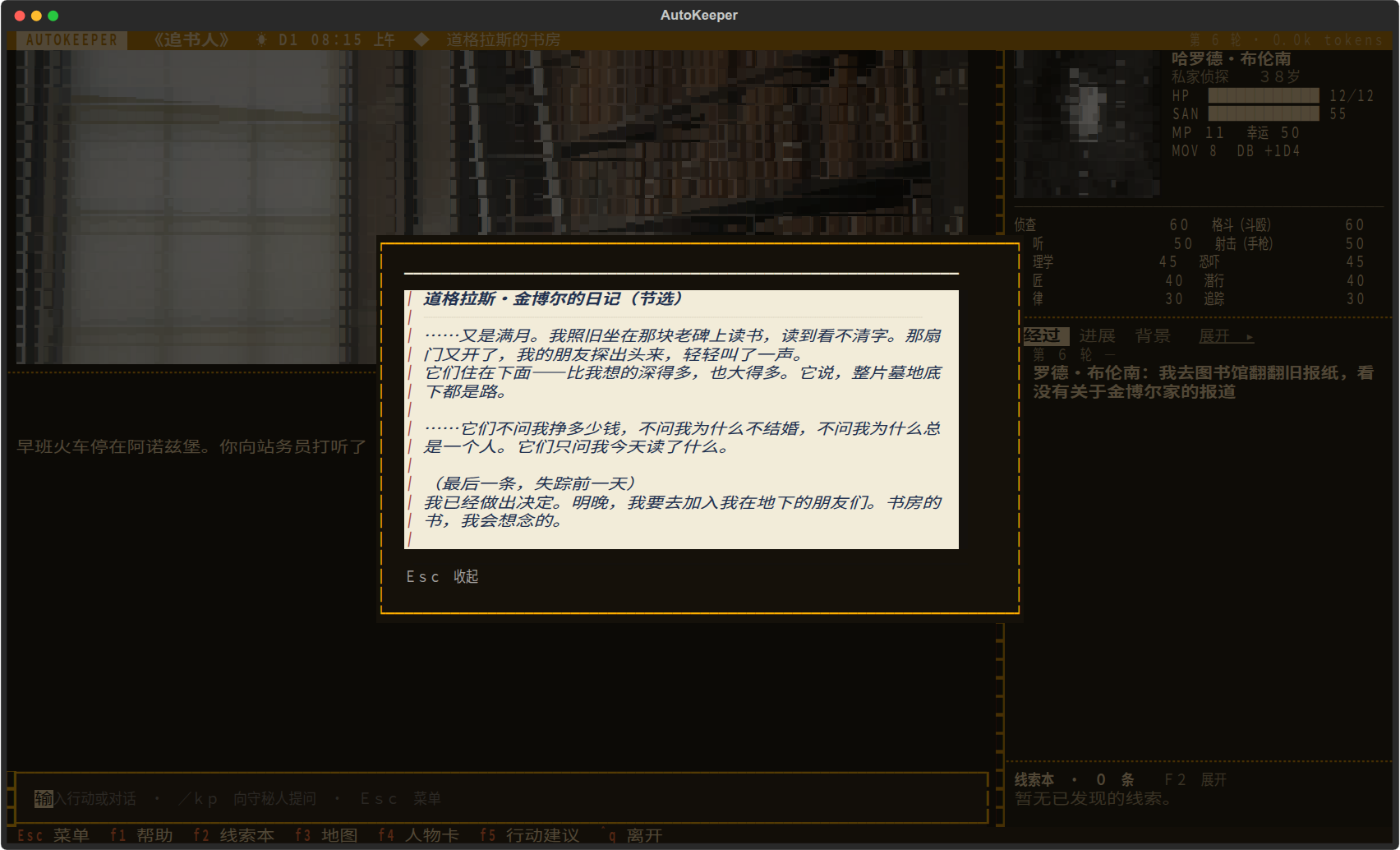This screenshot has width=1400, height=850.
Task: Click the 暂无已发现的线索 message
Action: [x=1093, y=798]
